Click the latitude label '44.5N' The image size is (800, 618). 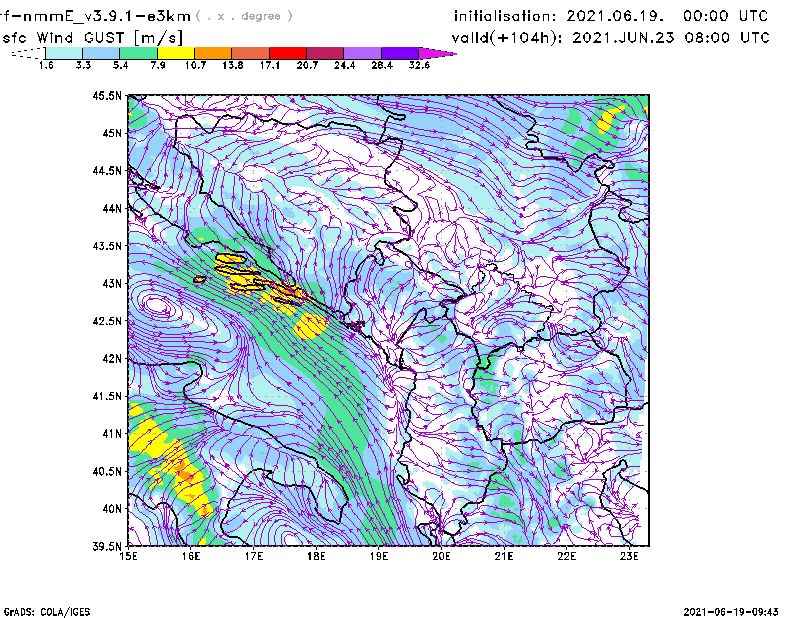(107, 170)
